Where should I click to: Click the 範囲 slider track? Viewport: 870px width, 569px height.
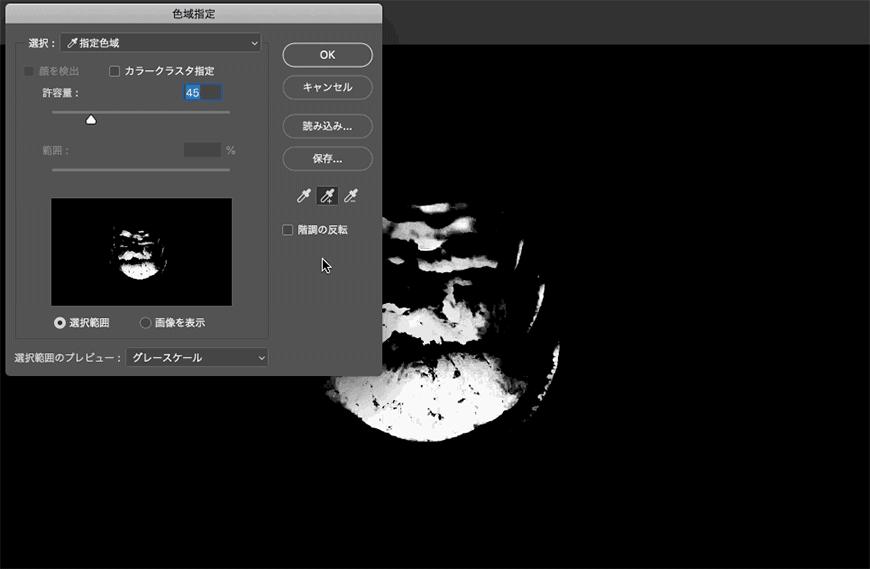click(140, 170)
